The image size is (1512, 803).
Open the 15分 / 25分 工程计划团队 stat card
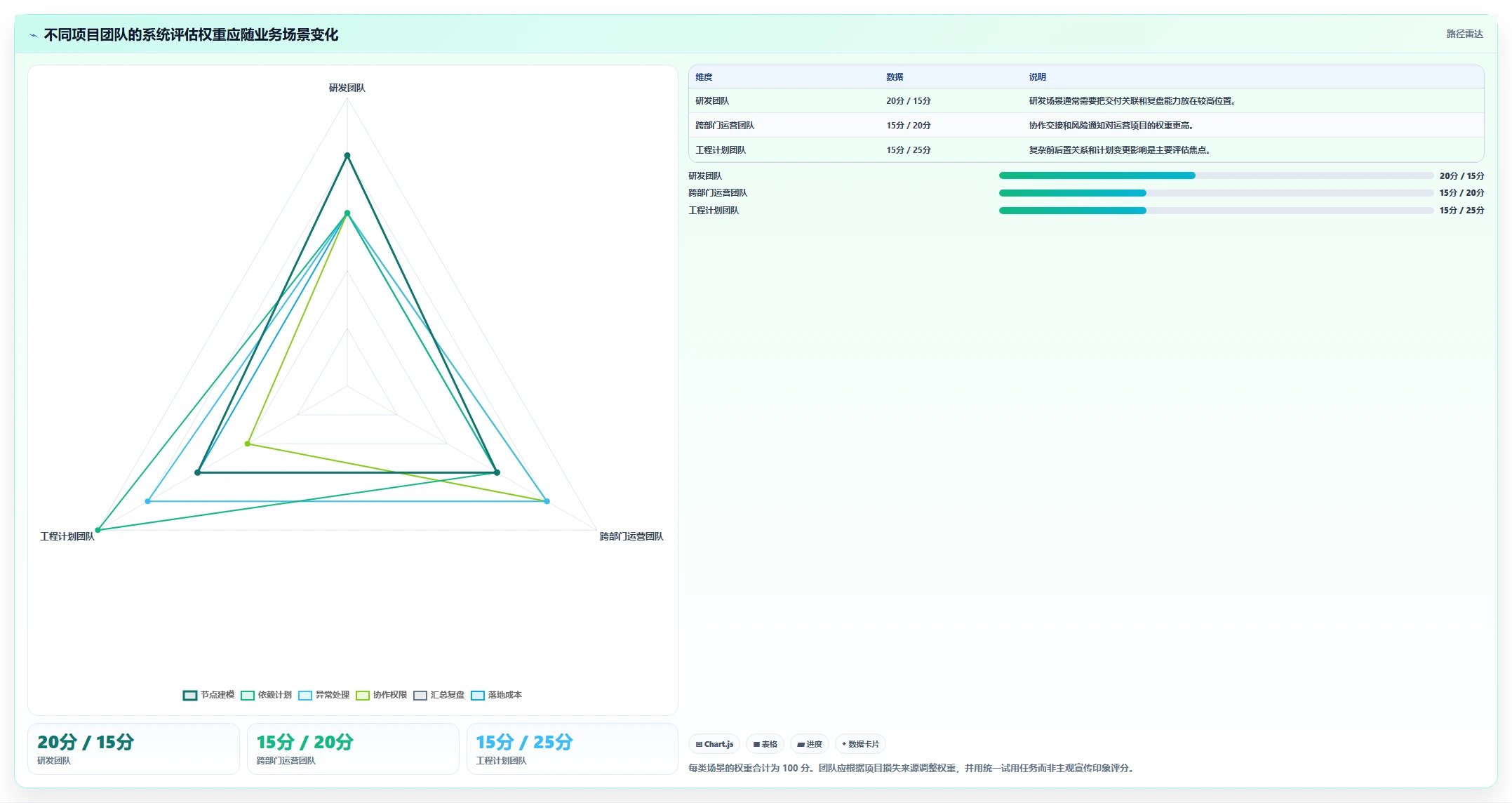point(573,749)
